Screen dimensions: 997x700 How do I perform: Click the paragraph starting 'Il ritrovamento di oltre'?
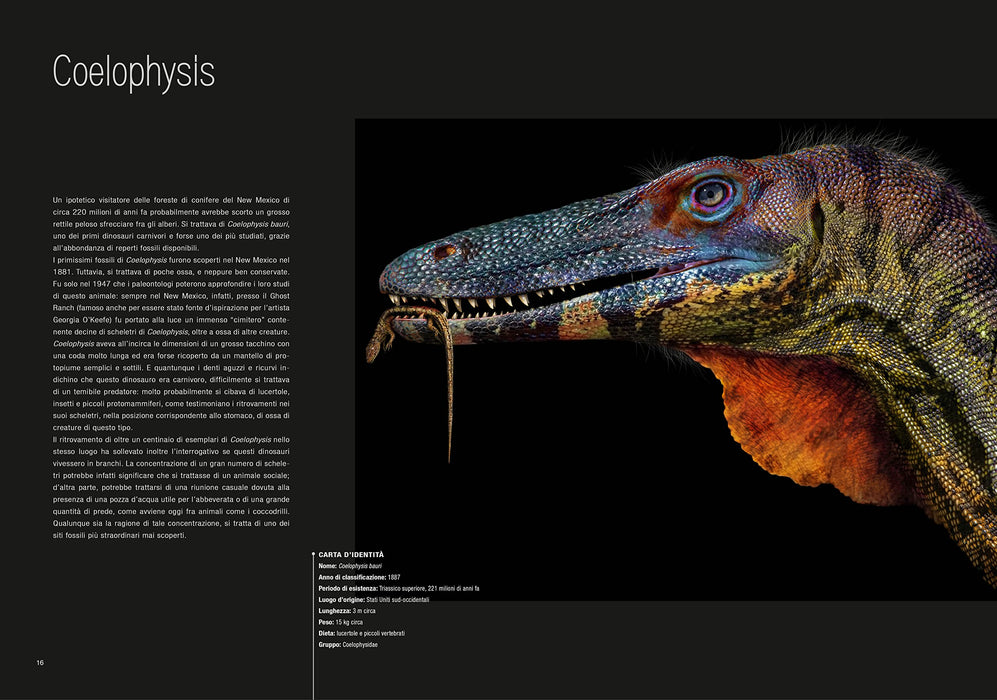pos(171,487)
